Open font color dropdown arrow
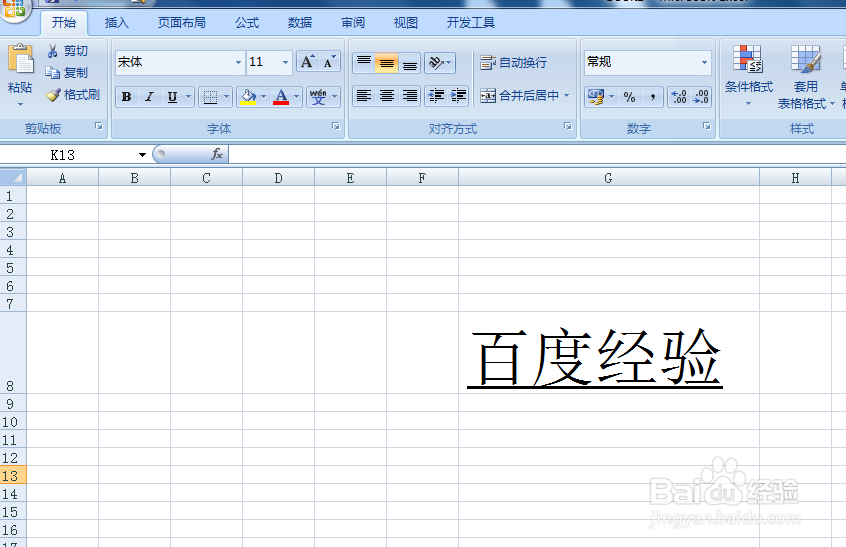 [296, 97]
